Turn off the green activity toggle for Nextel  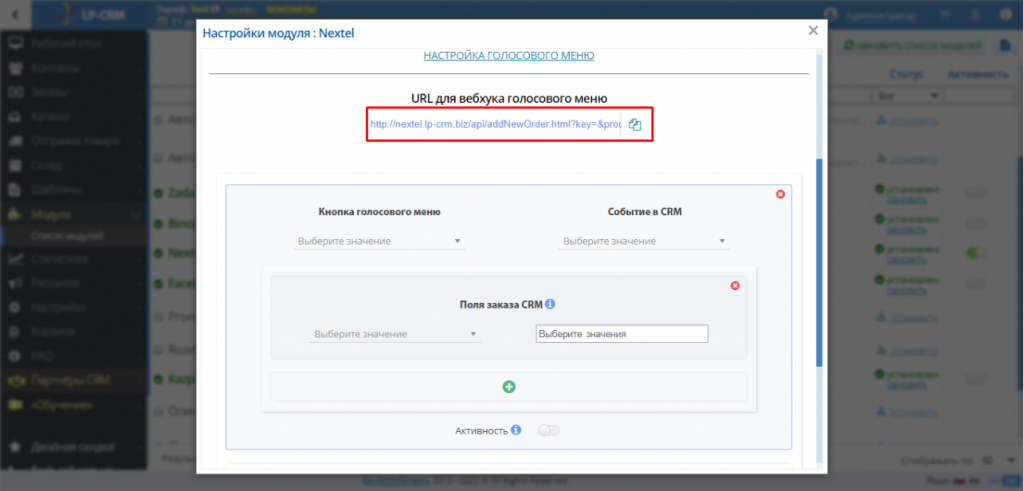click(977, 252)
